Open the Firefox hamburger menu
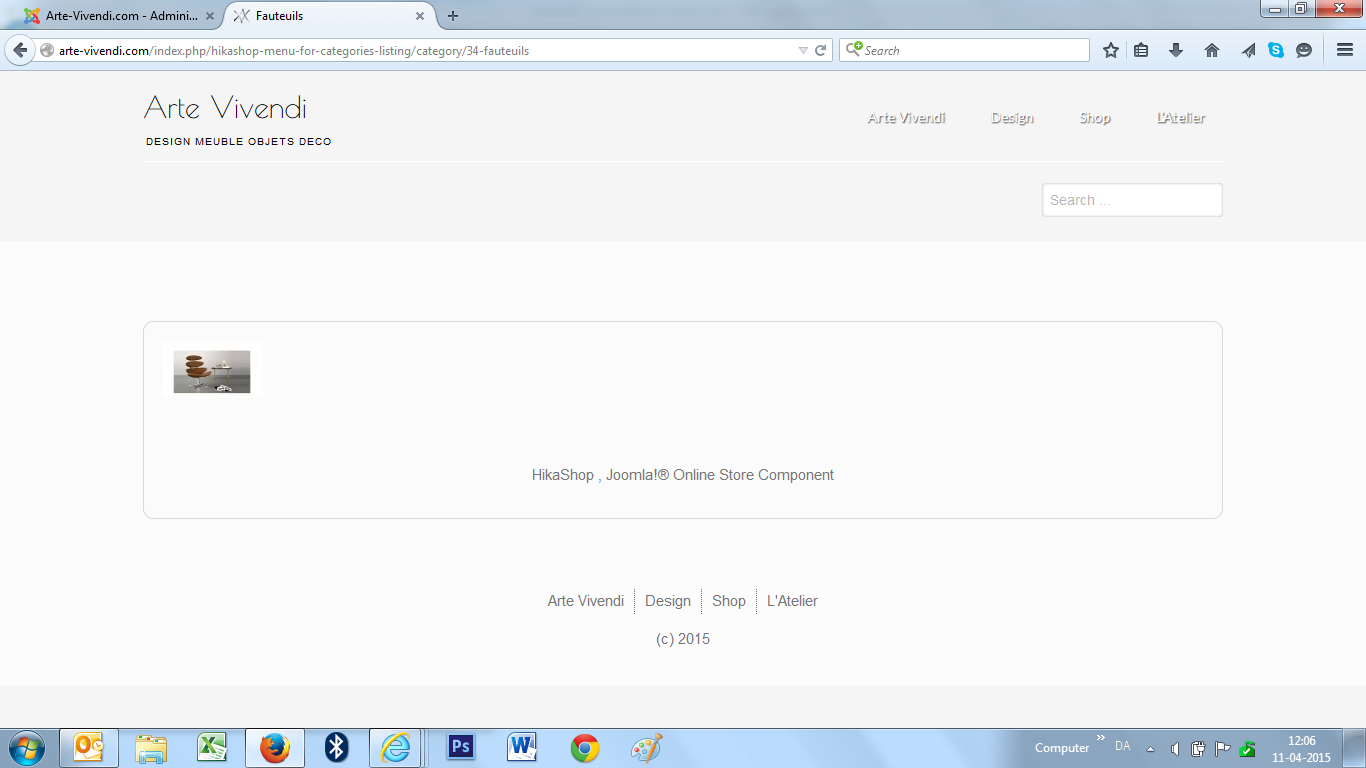Screen dimensions: 1366x768 [x=1345, y=50]
